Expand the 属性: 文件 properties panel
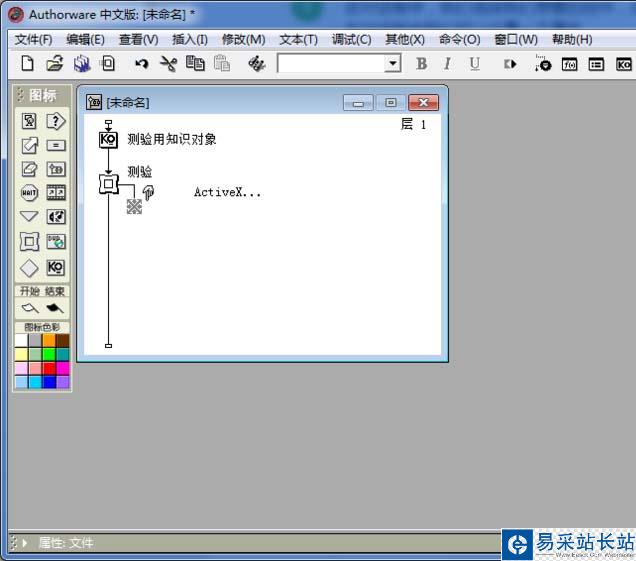The width and height of the screenshot is (636, 561). point(25,542)
